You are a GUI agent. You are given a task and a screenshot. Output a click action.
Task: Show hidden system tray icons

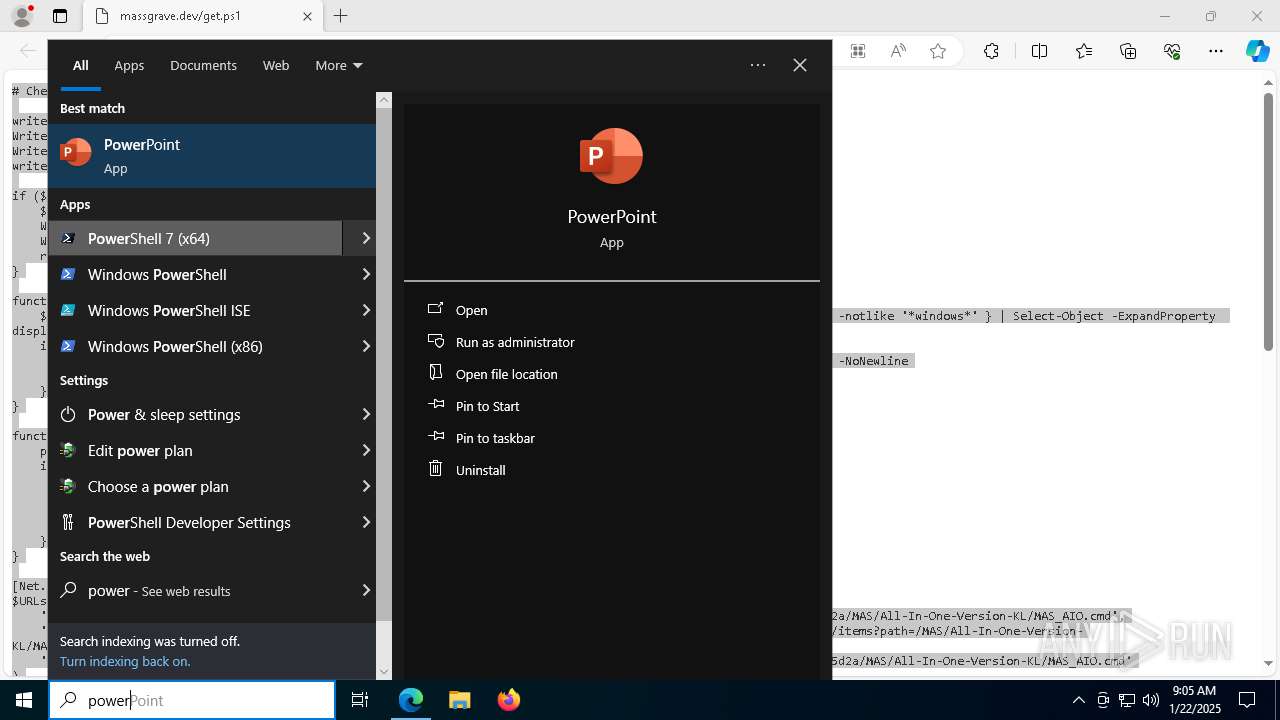coord(1078,700)
